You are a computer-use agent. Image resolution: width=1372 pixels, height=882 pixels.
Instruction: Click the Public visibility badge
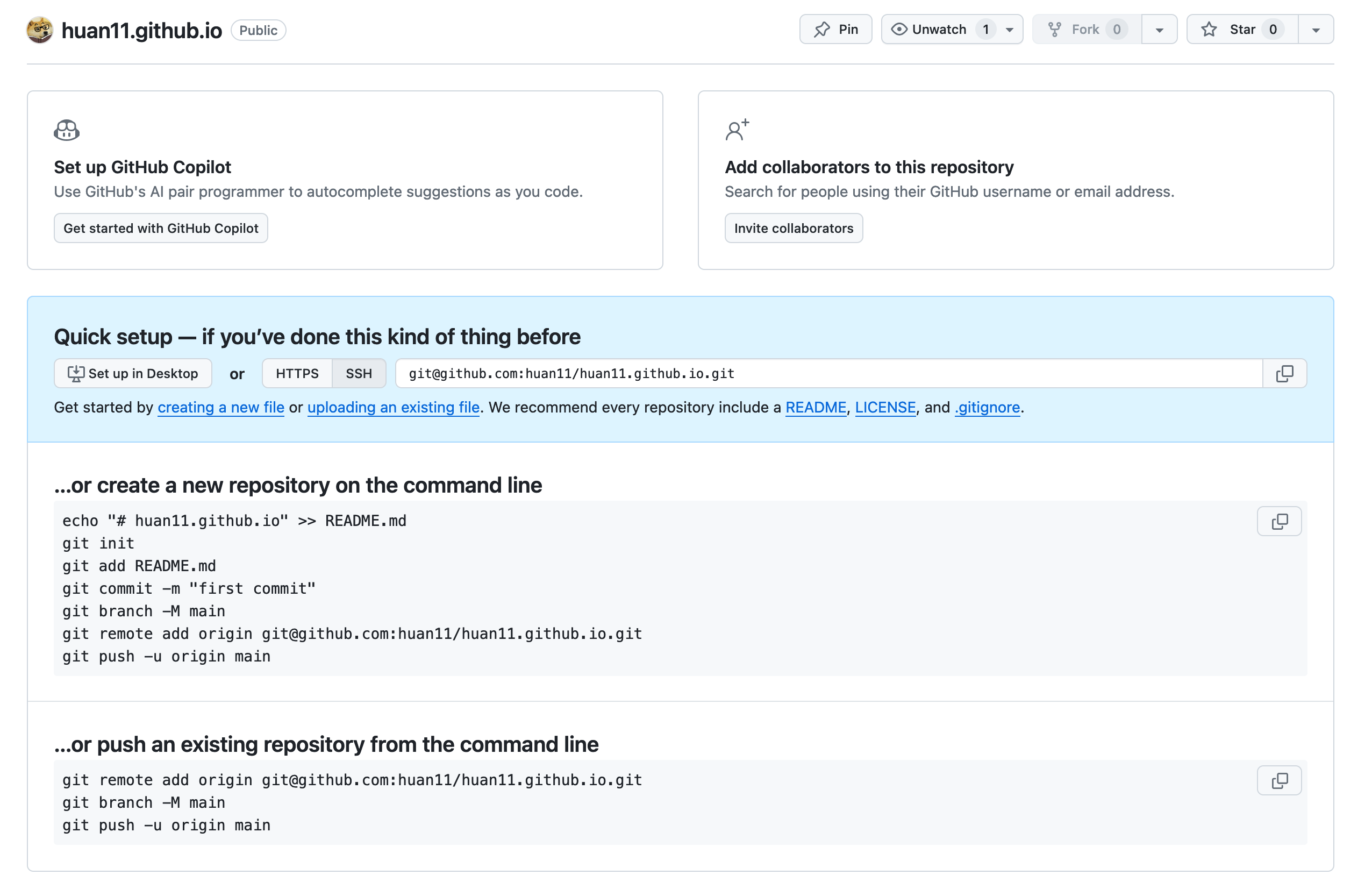(x=258, y=30)
